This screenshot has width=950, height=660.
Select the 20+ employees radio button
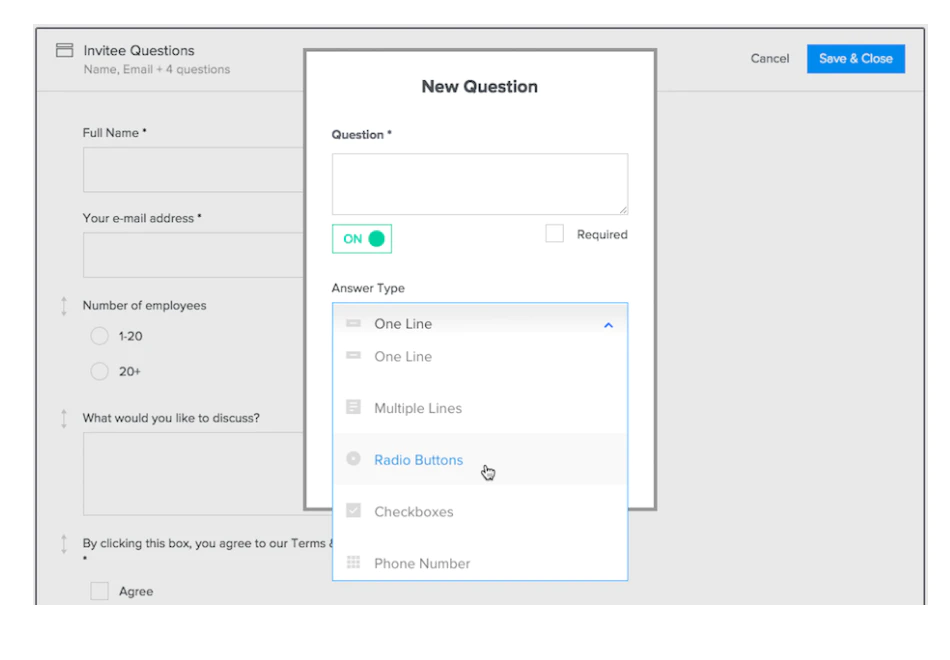click(99, 372)
